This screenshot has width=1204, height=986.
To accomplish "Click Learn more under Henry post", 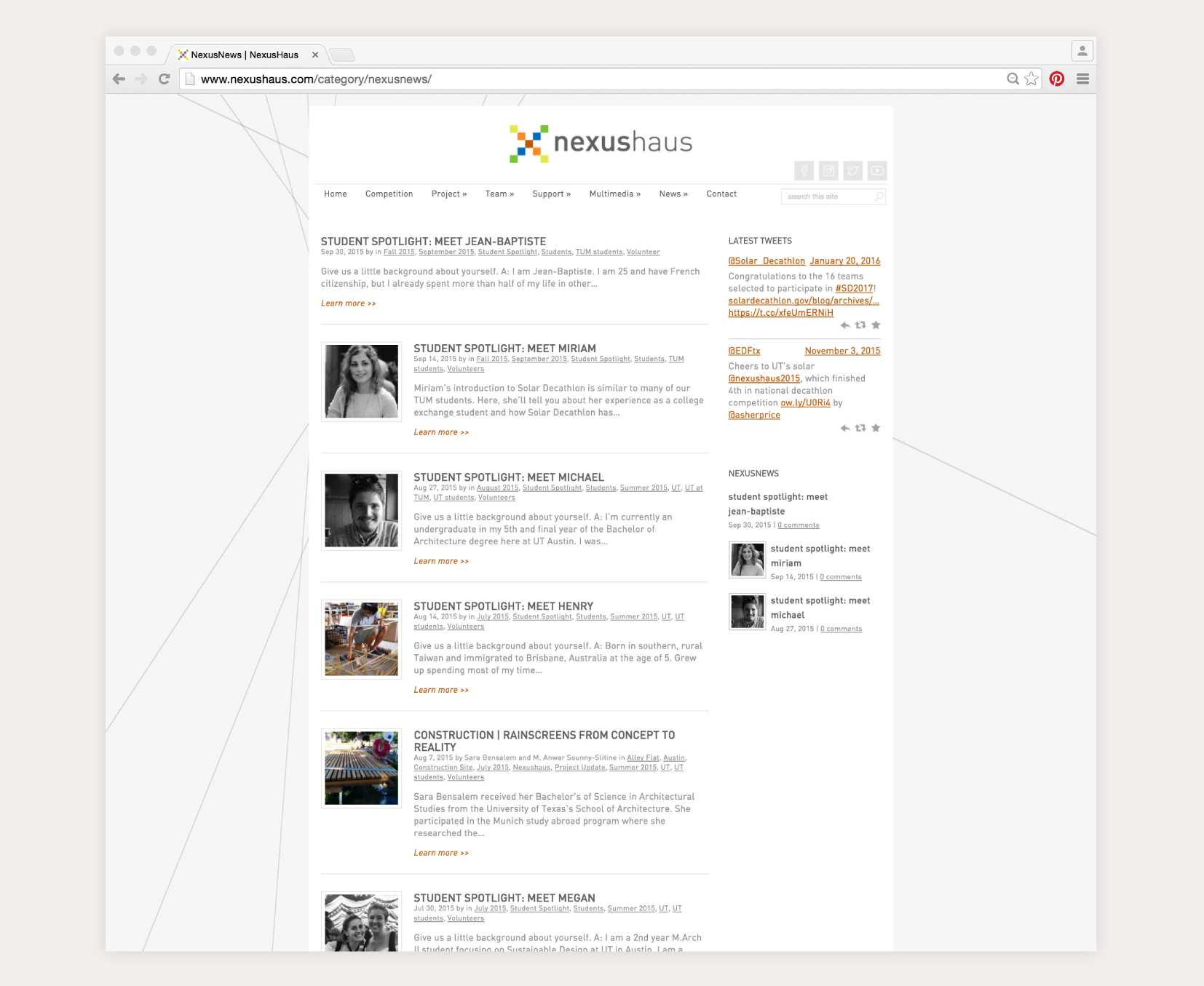I will click(x=441, y=690).
